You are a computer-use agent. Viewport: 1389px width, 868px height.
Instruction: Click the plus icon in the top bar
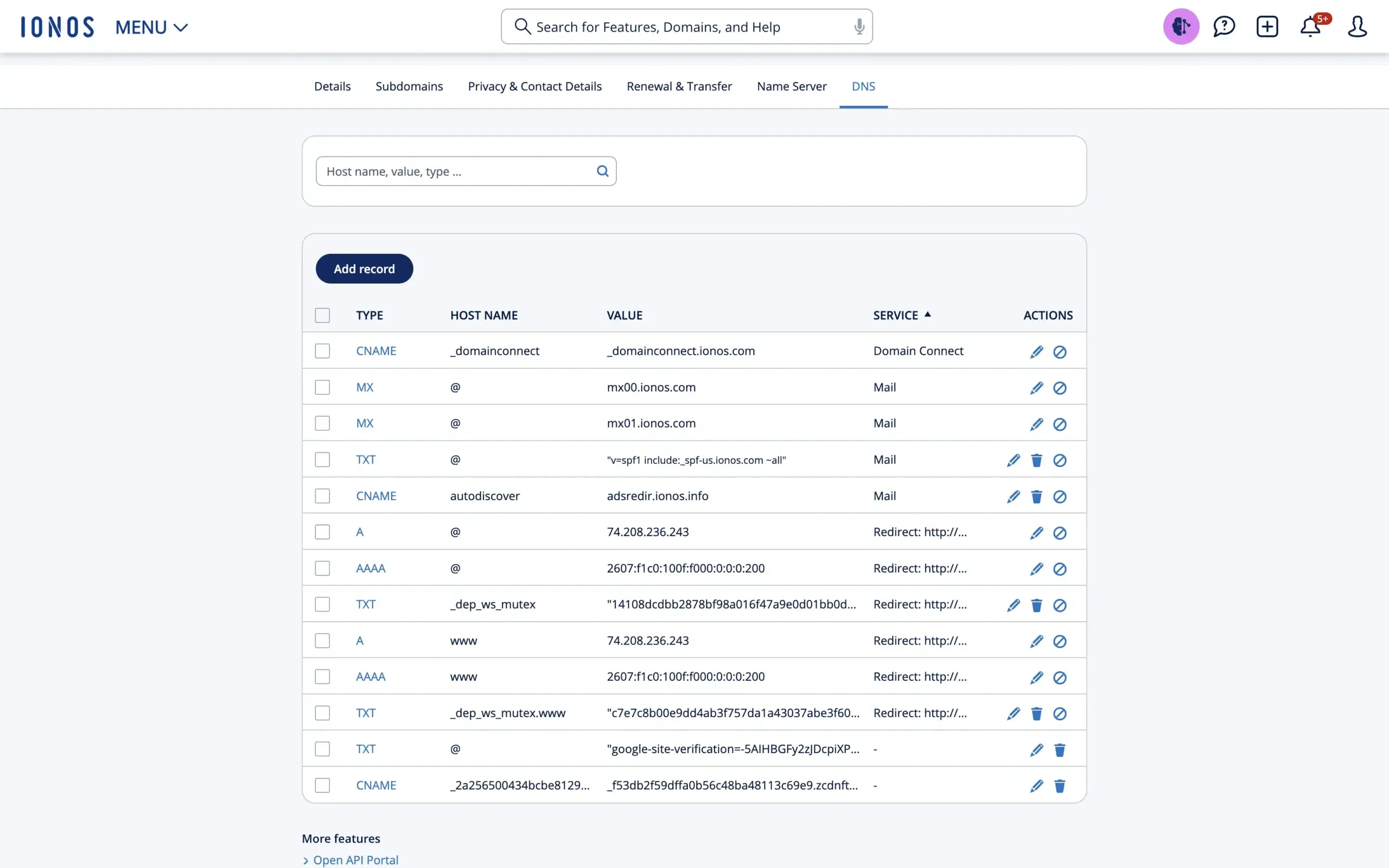click(x=1268, y=27)
